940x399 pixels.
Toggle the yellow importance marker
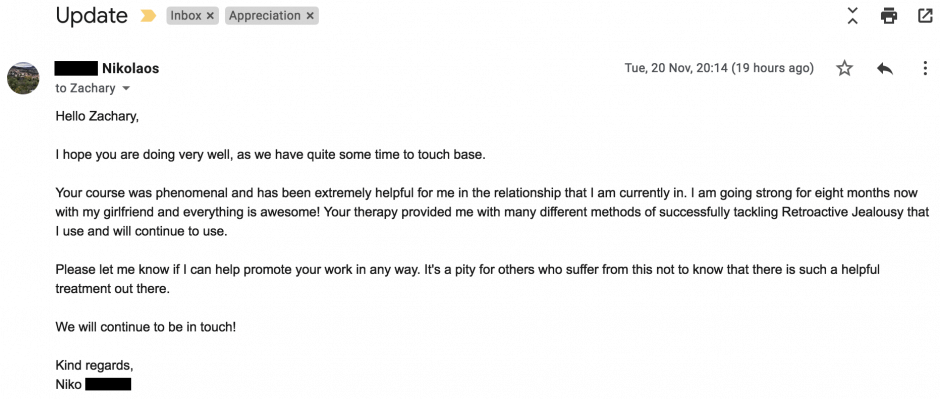(x=148, y=16)
